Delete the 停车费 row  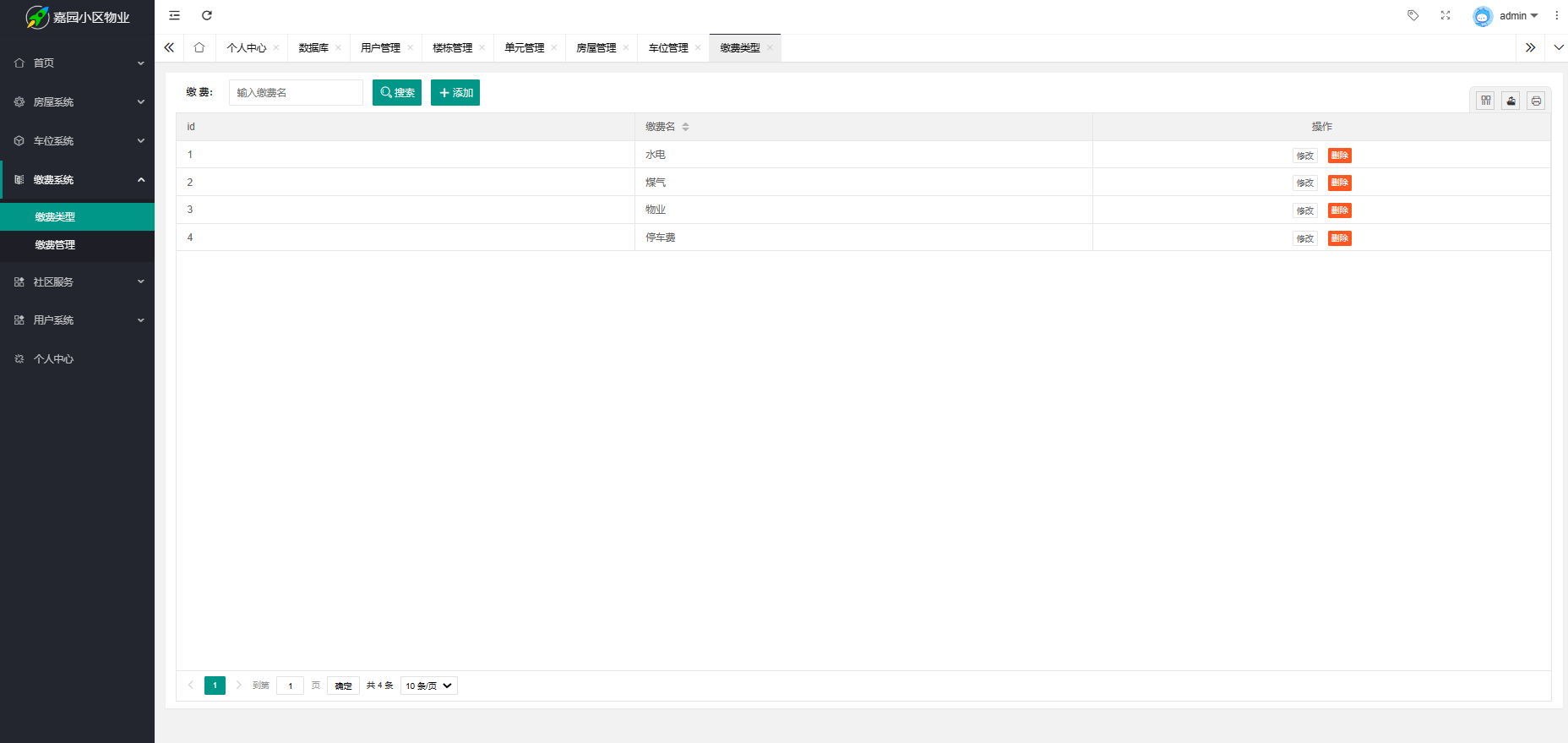pos(1340,238)
